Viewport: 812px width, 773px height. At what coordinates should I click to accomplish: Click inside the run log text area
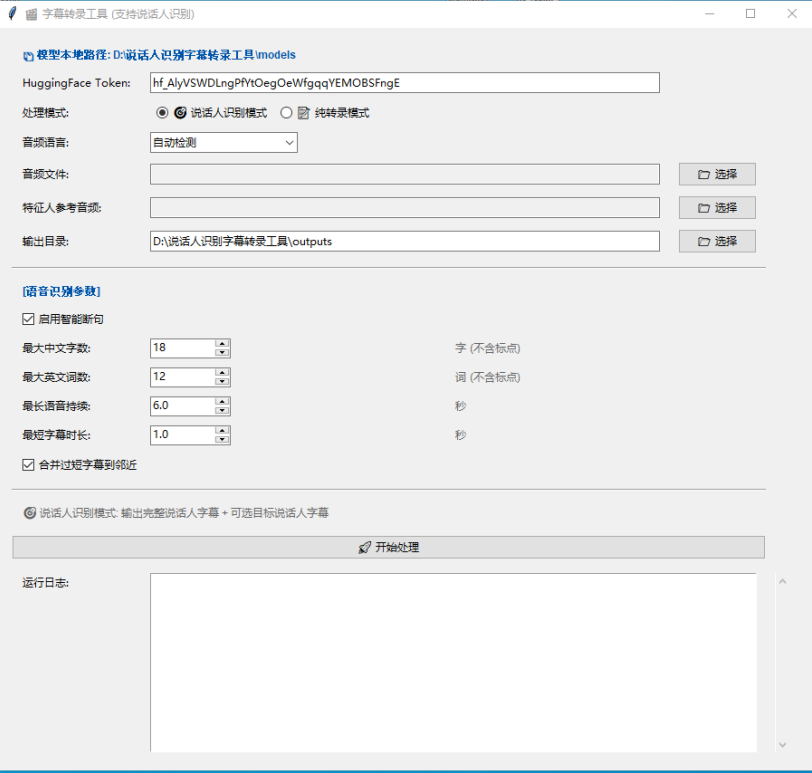452,660
